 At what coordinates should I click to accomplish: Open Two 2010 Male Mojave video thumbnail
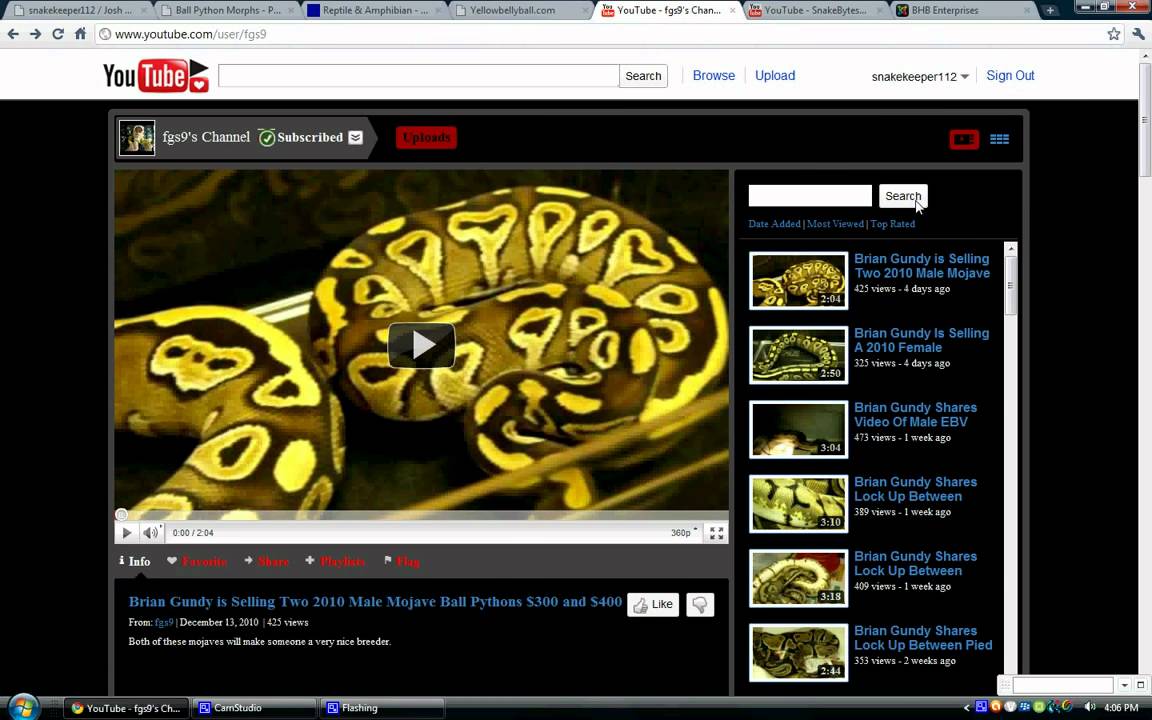click(x=799, y=281)
